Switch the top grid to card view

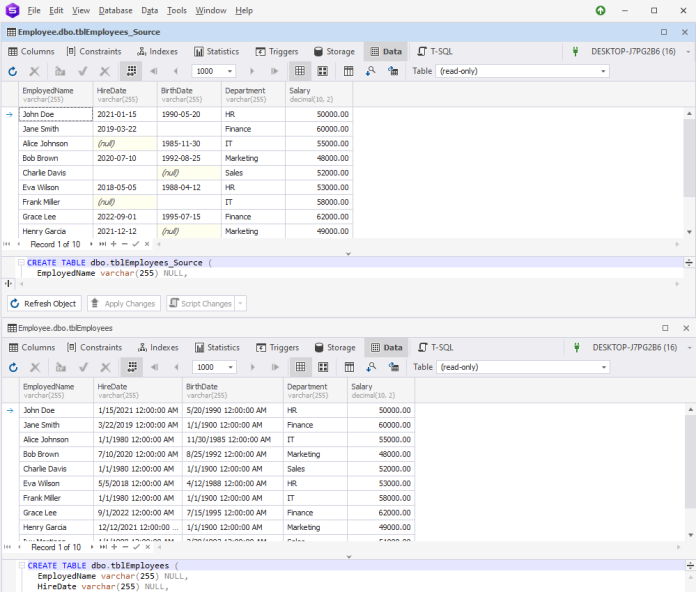(x=323, y=71)
